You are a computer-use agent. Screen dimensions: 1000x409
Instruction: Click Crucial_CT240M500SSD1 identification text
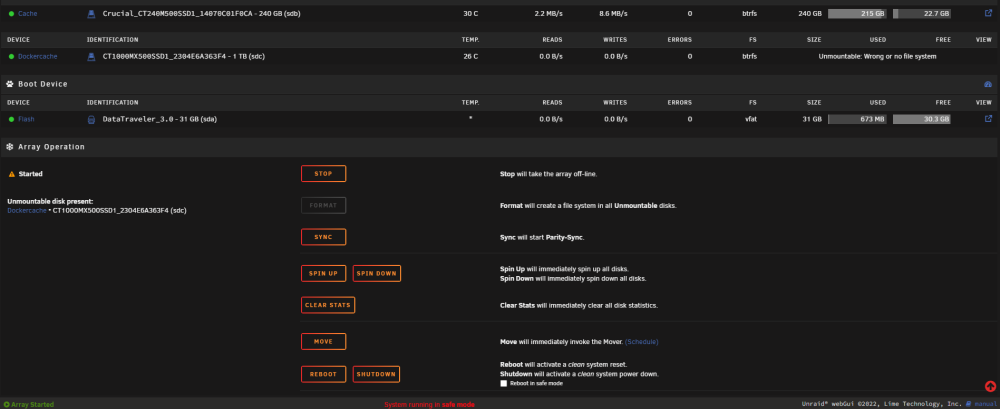coord(202,13)
